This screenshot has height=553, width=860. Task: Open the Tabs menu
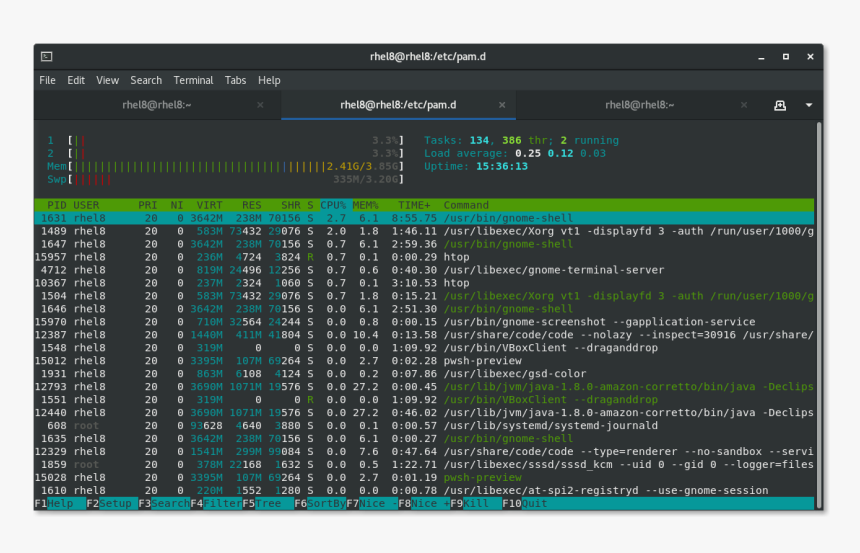tap(235, 80)
